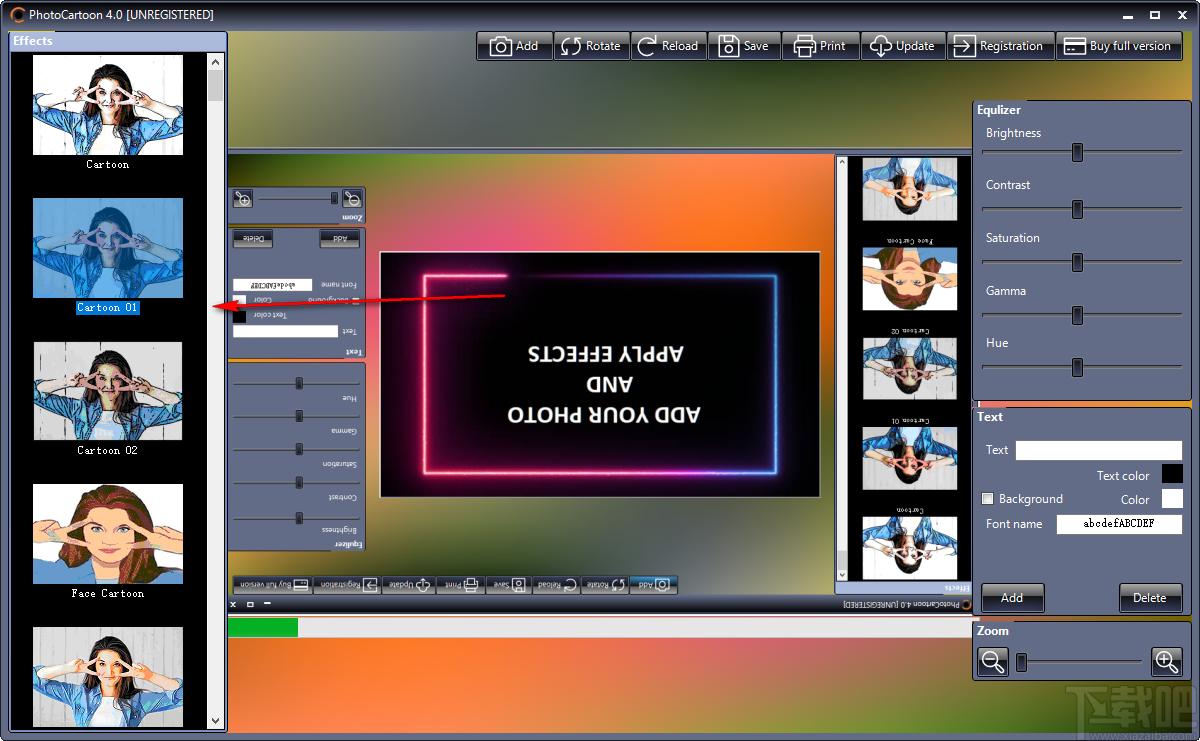The height and width of the screenshot is (741, 1200).
Task: Click the Saturation slider handle
Action: coord(1077,262)
